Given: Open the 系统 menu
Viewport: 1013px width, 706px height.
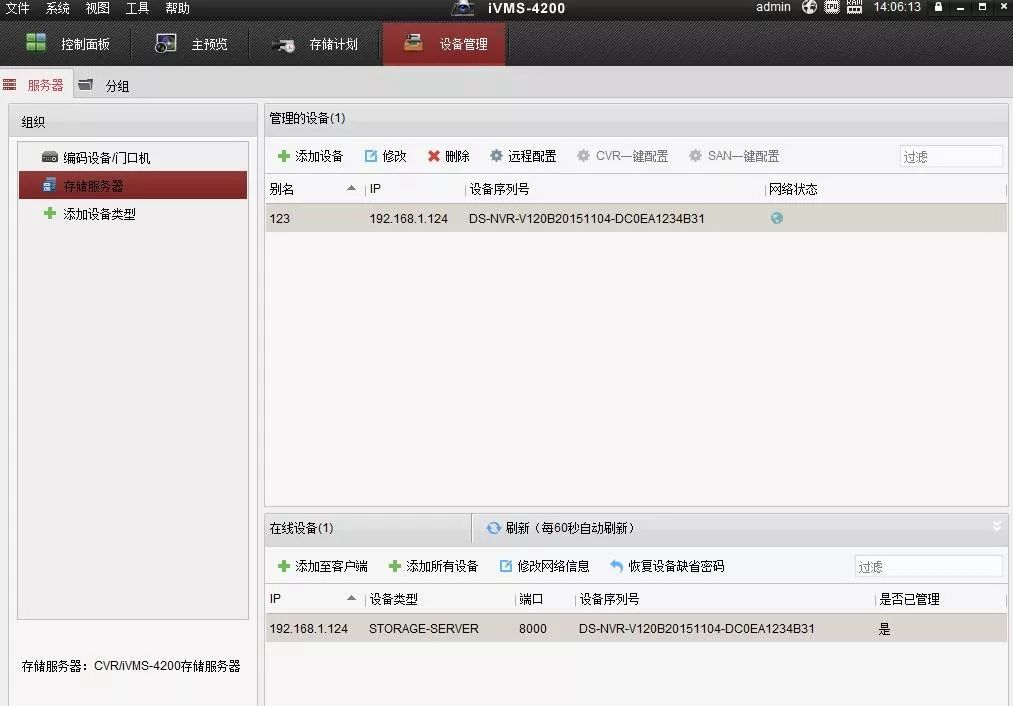Looking at the screenshot, I should 57,8.
